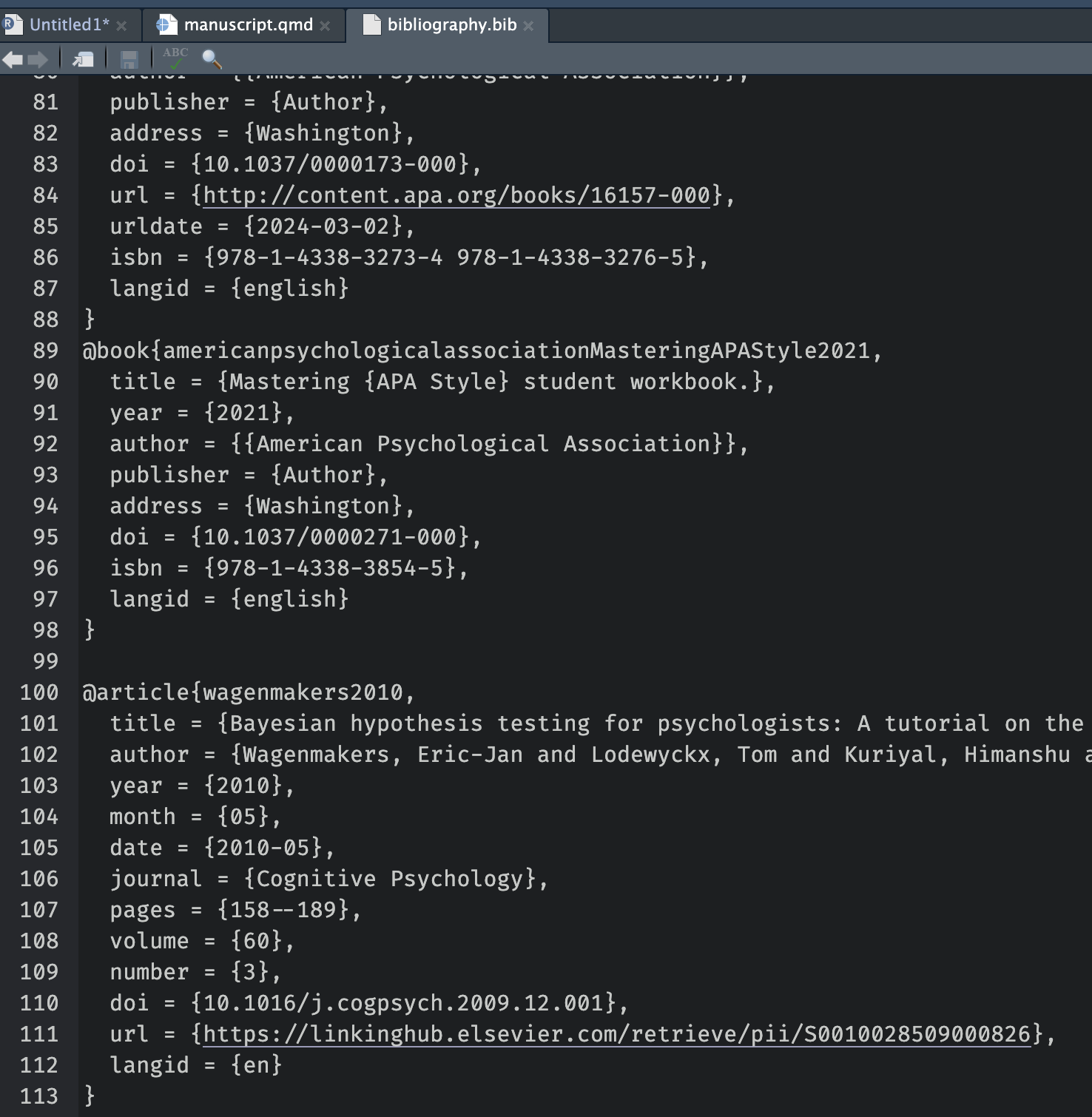Click line number 100 in the gutter
1092x1117 pixels.
39,692
